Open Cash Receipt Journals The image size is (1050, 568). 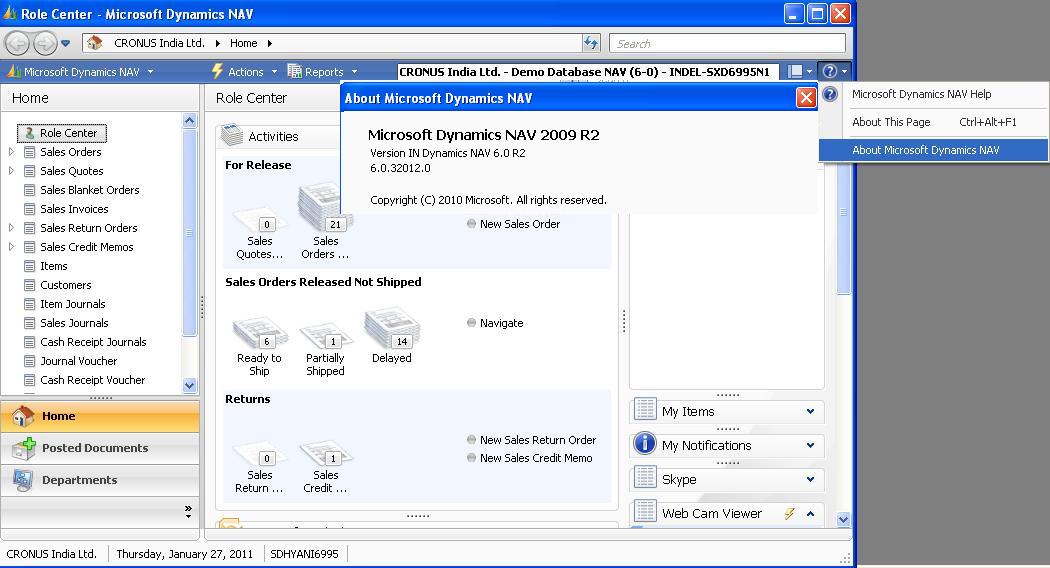click(x=93, y=342)
